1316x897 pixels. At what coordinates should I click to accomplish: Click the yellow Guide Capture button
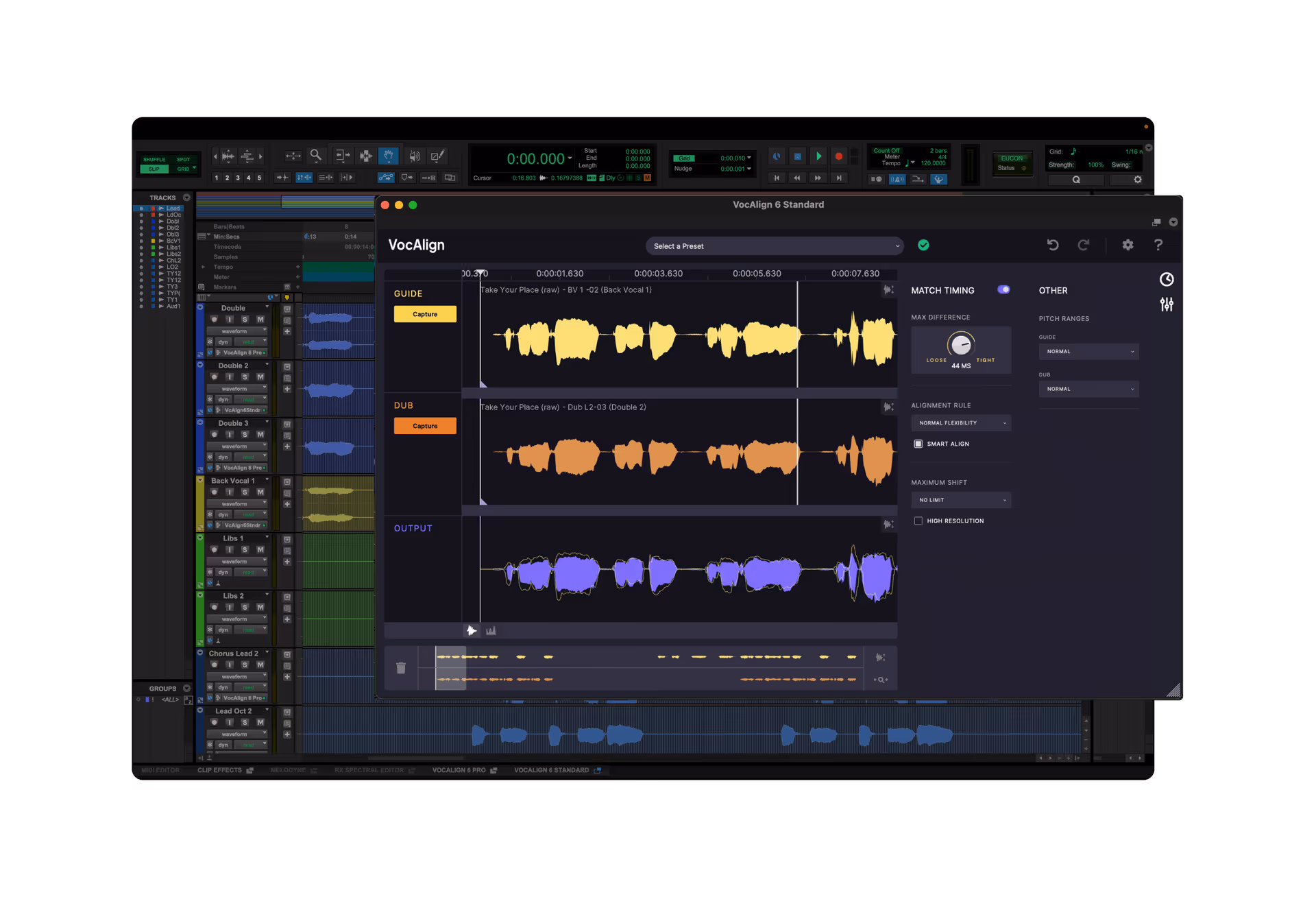click(x=425, y=314)
